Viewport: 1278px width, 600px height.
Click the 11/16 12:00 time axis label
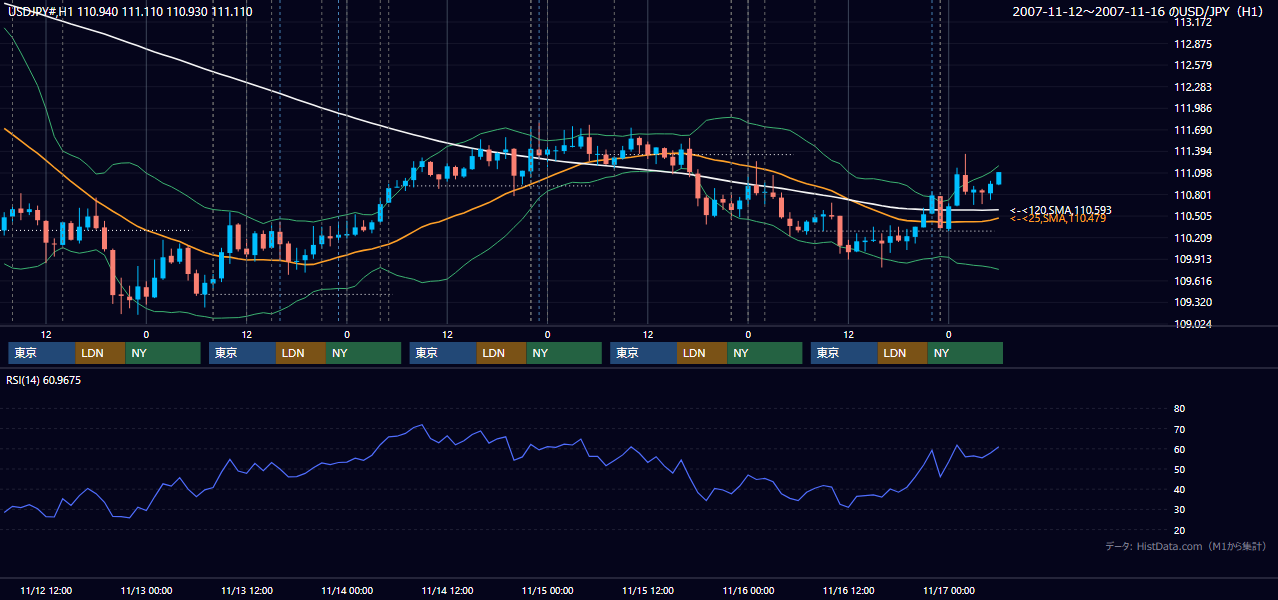pos(848,590)
